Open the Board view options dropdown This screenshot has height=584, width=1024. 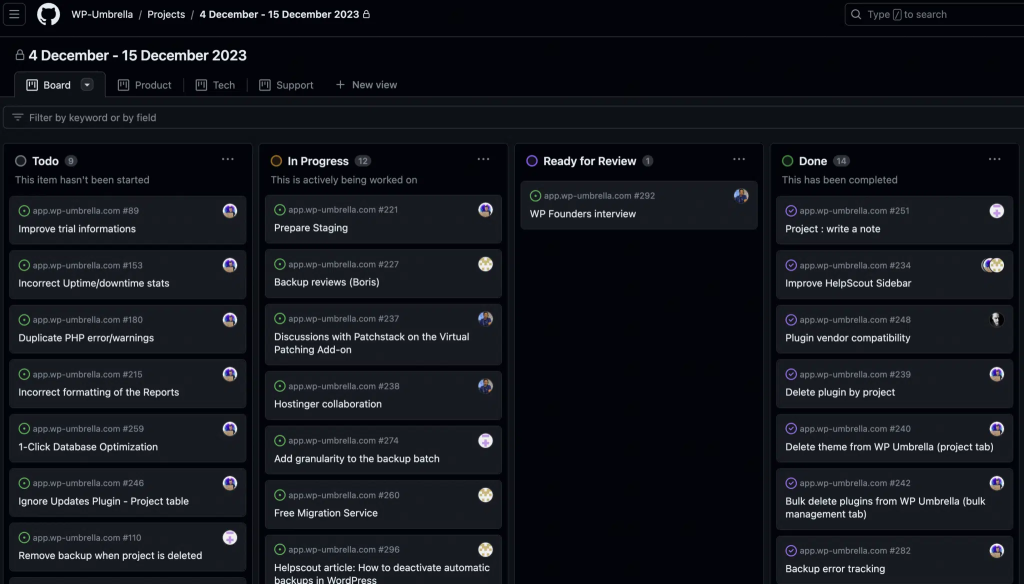[x=87, y=84]
